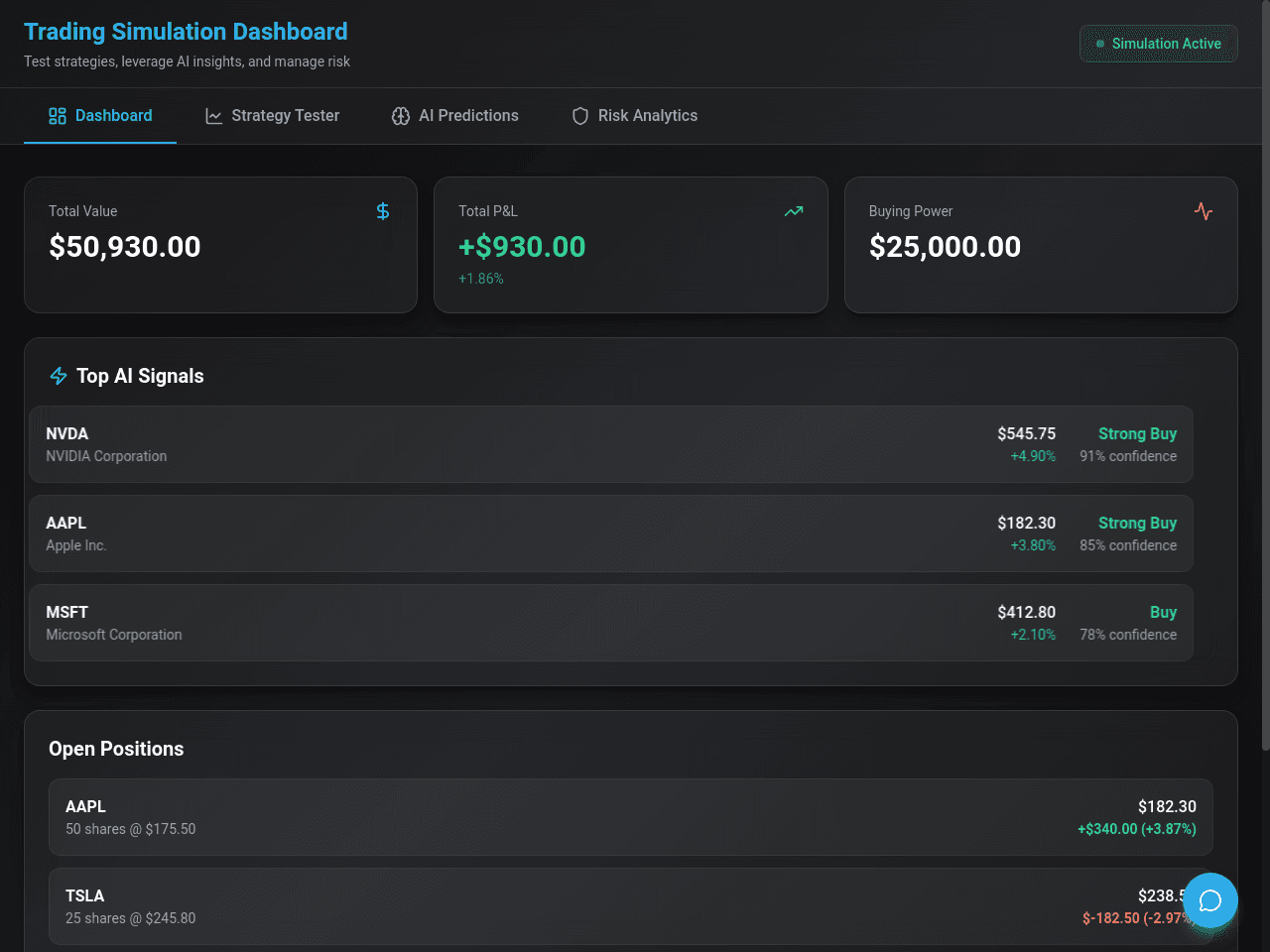Viewport: 1270px width, 952px height.
Task: Click the trending-up icon on Total P&L
Action: click(x=794, y=211)
